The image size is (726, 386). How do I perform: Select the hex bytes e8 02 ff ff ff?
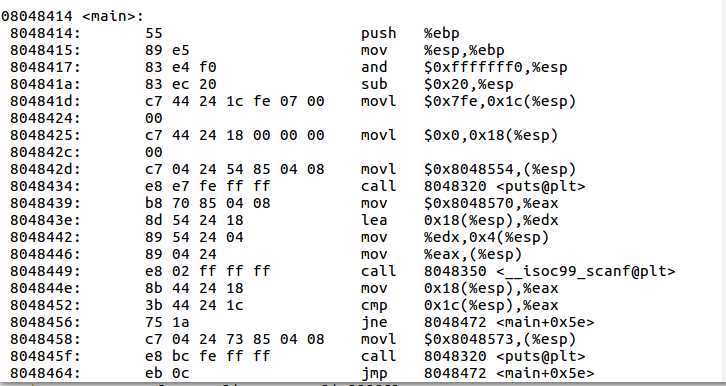point(207,271)
